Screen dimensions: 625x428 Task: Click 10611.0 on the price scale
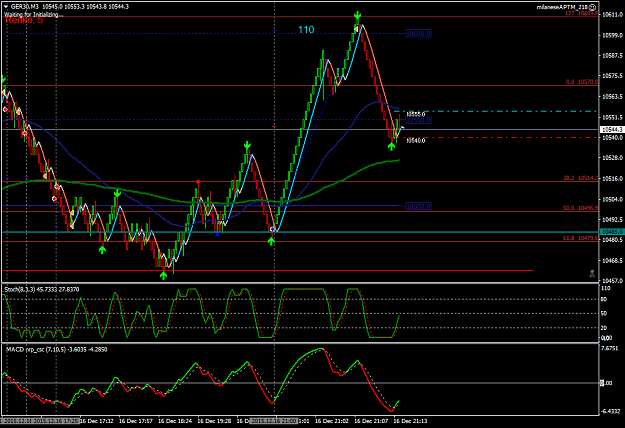click(612, 15)
